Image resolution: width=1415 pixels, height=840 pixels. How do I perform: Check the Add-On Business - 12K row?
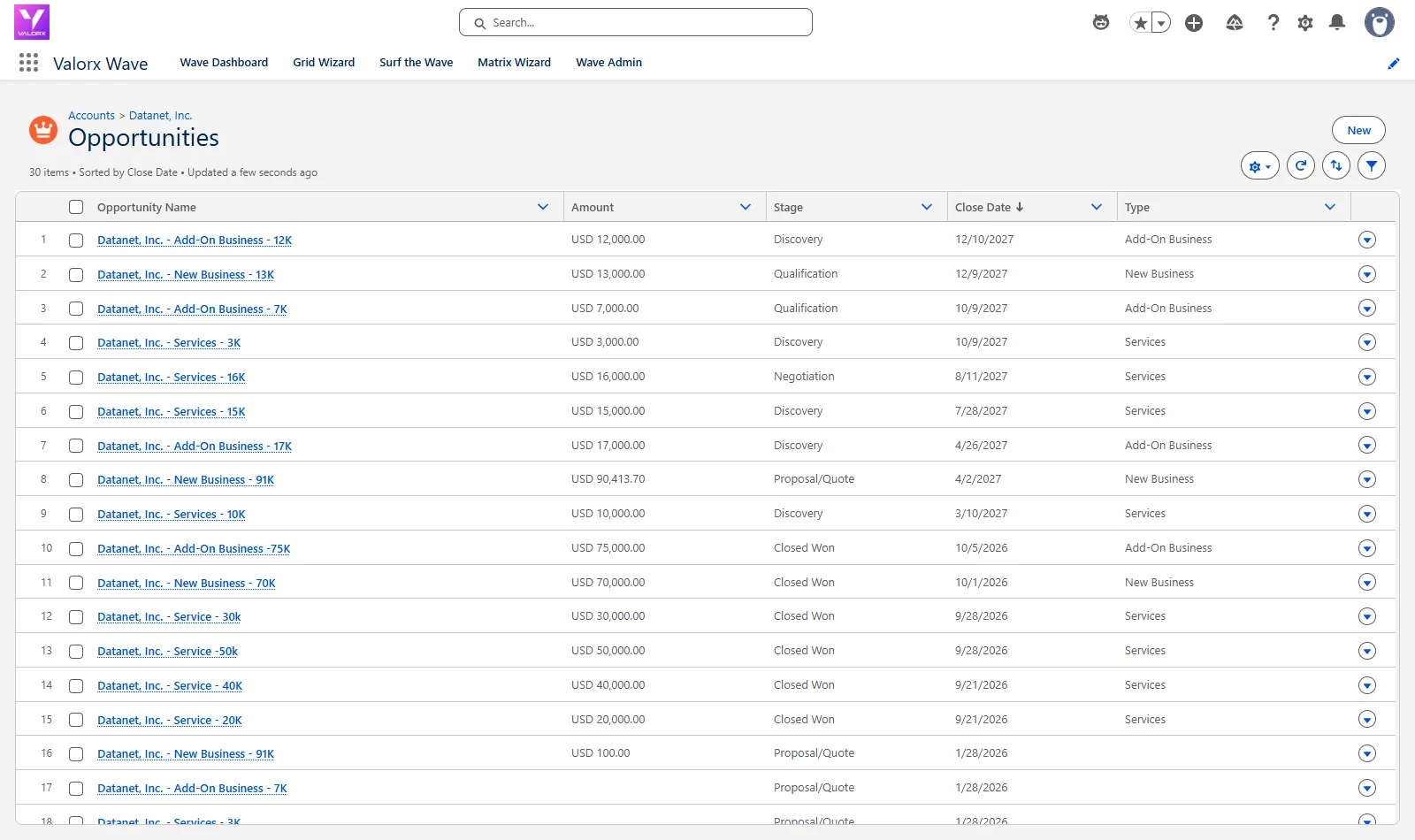76,241
